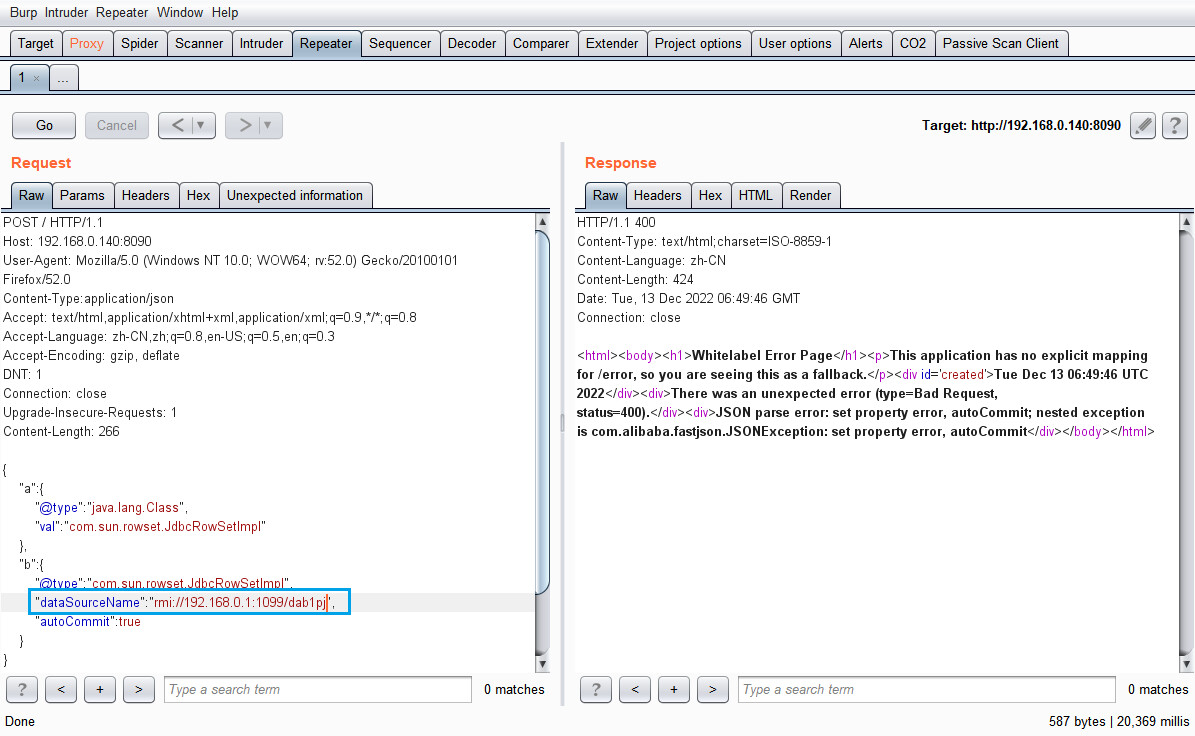
Task: Switch to the Sequencer tab
Action: click(x=400, y=43)
